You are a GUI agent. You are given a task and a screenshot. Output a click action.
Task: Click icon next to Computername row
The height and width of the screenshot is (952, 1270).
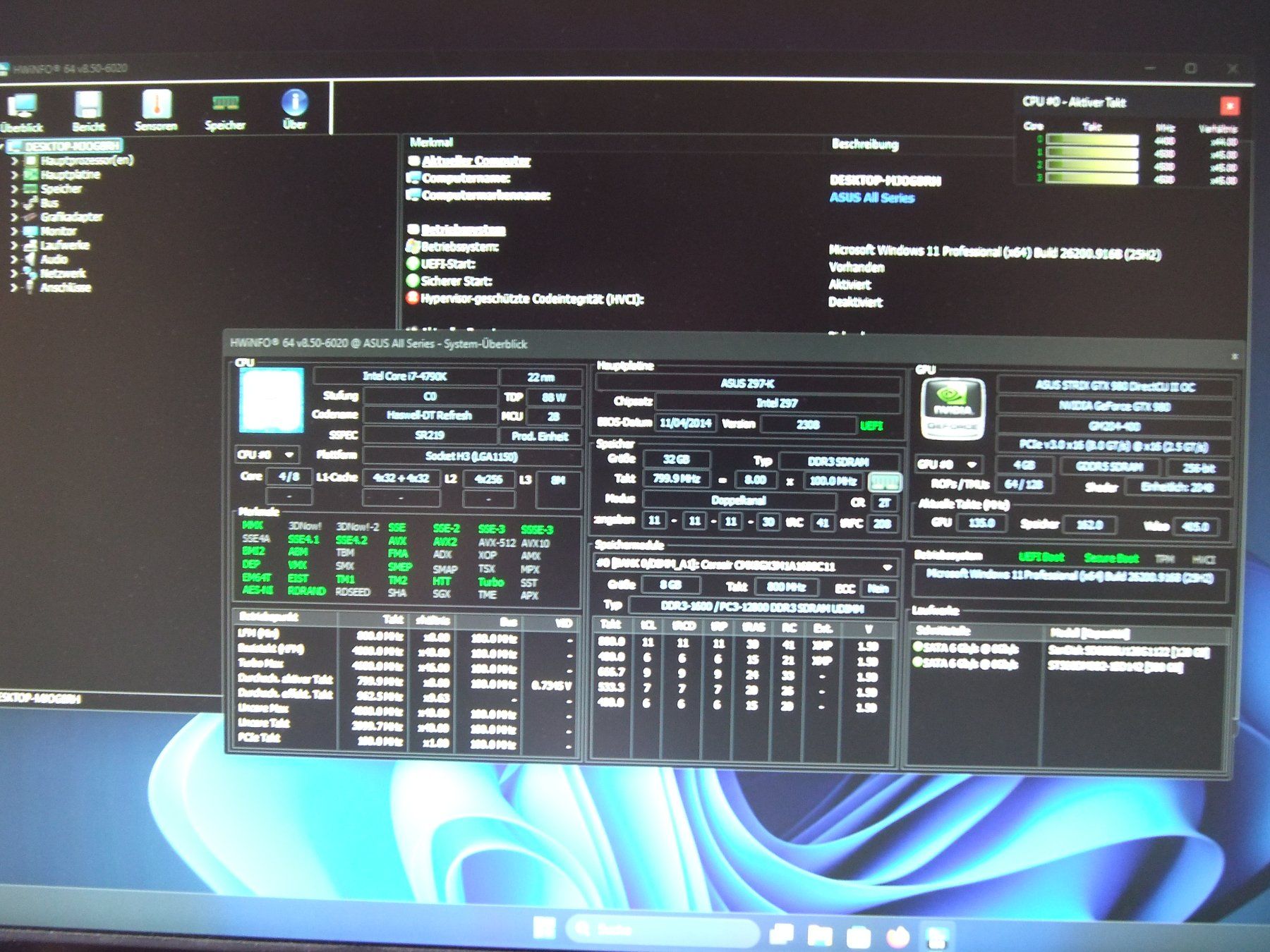tap(414, 178)
